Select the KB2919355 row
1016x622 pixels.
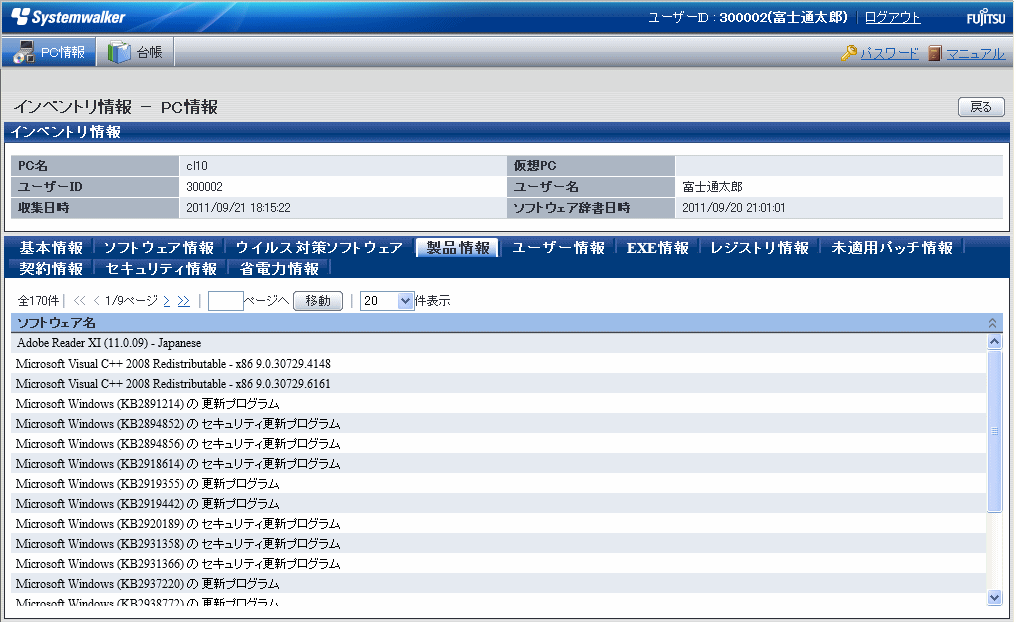click(499, 484)
